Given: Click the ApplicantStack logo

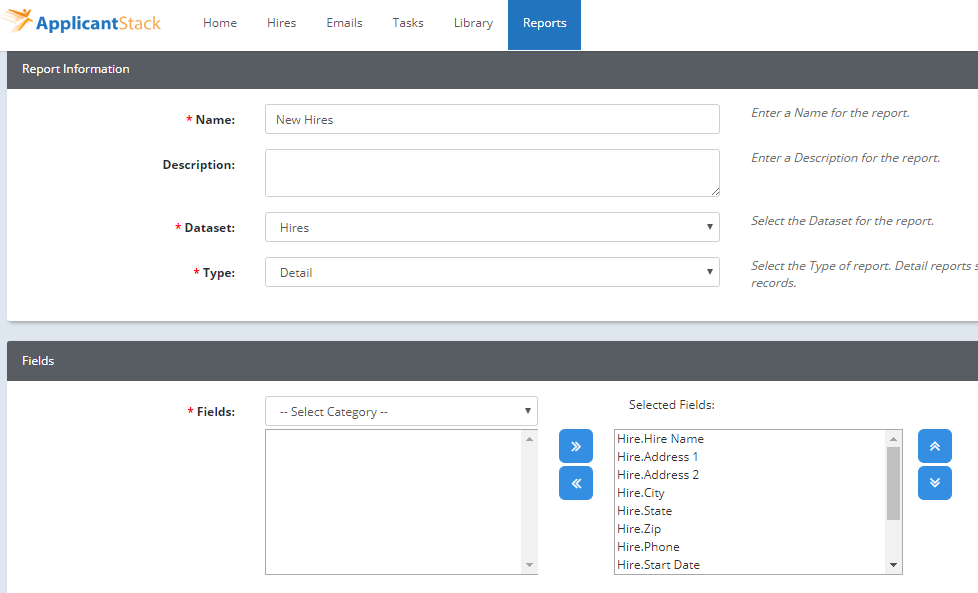Looking at the screenshot, I should click(81, 22).
